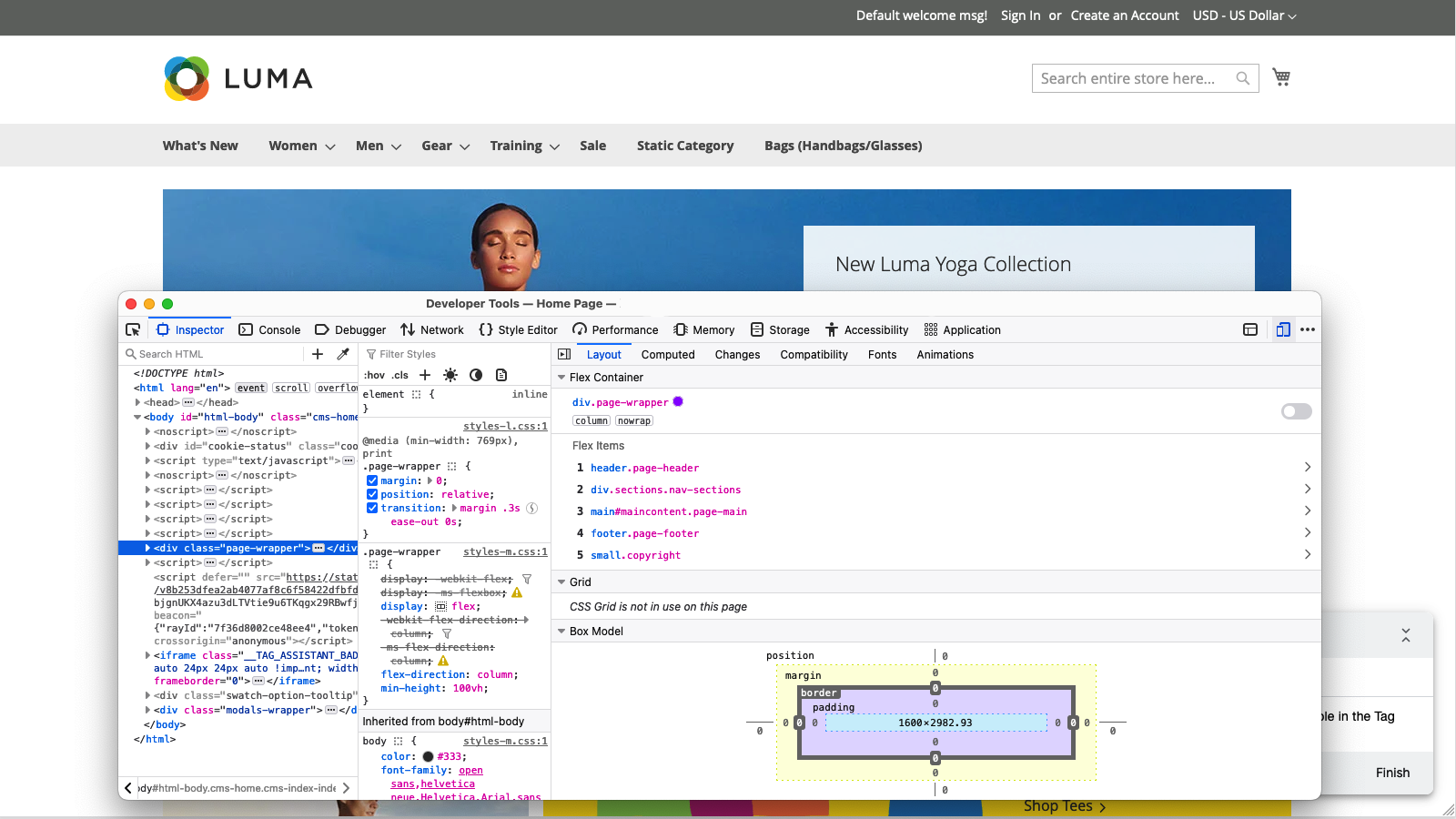
Task: Toggle :hov pseudo-class panel
Action: point(374,375)
